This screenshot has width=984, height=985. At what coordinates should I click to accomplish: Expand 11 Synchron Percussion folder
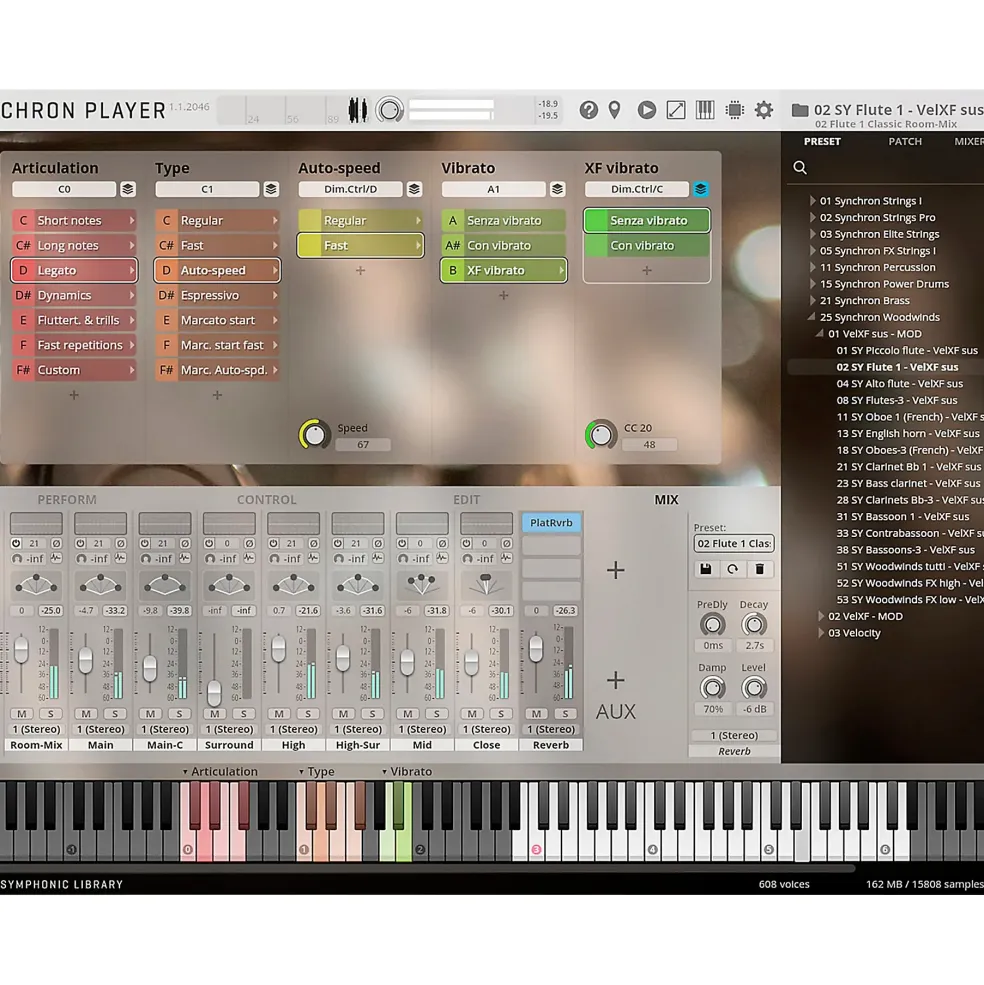812,267
